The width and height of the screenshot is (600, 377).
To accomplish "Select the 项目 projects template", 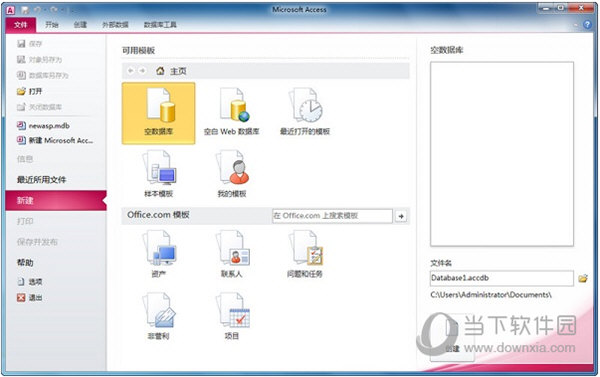I will (x=232, y=317).
